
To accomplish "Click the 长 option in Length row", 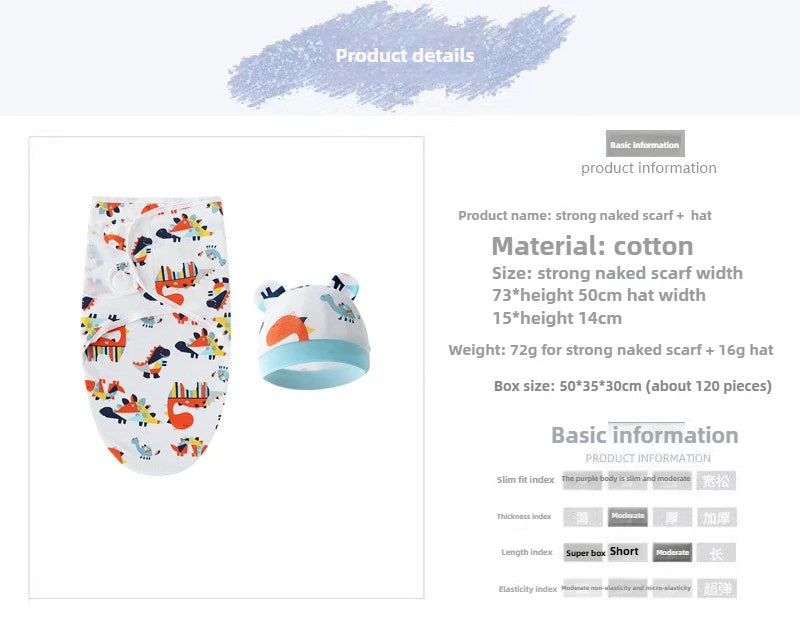I will click(x=716, y=553).
